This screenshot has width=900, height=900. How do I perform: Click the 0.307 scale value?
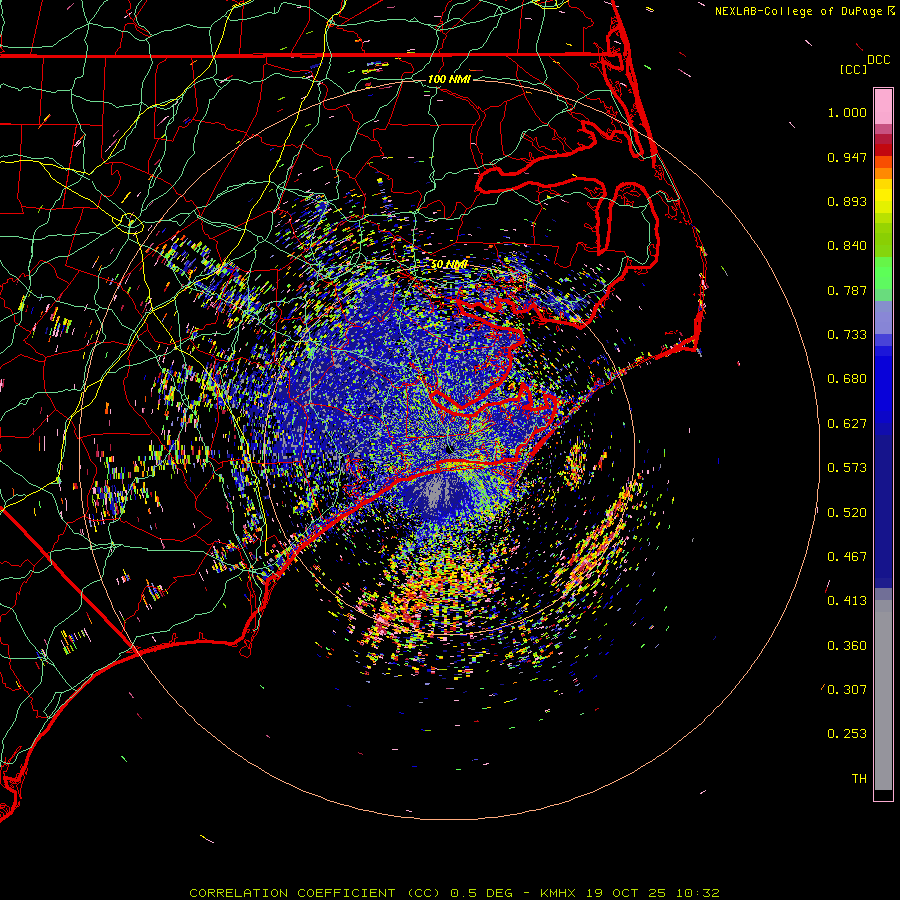coord(847,690)
